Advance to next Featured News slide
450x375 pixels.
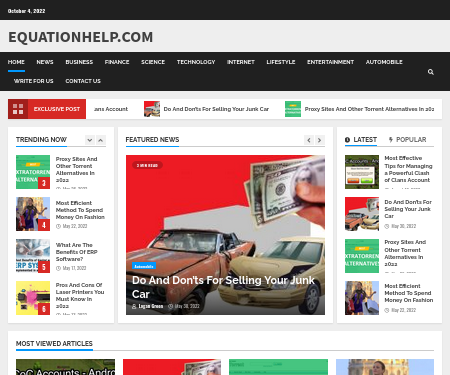(319, 140)
